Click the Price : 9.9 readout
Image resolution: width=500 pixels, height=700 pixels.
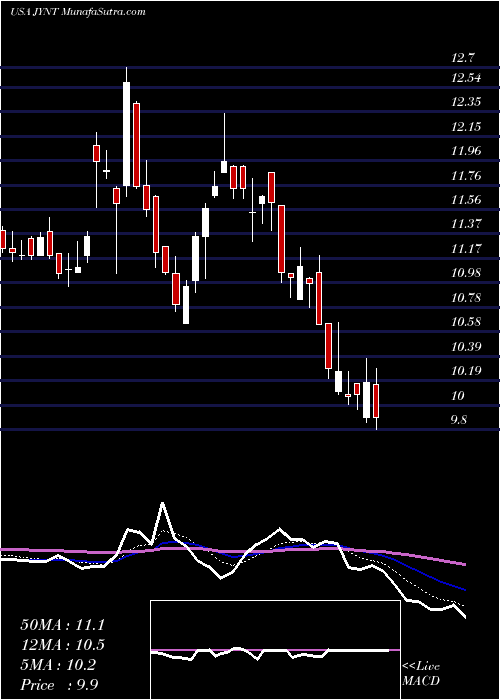point(59,685)
